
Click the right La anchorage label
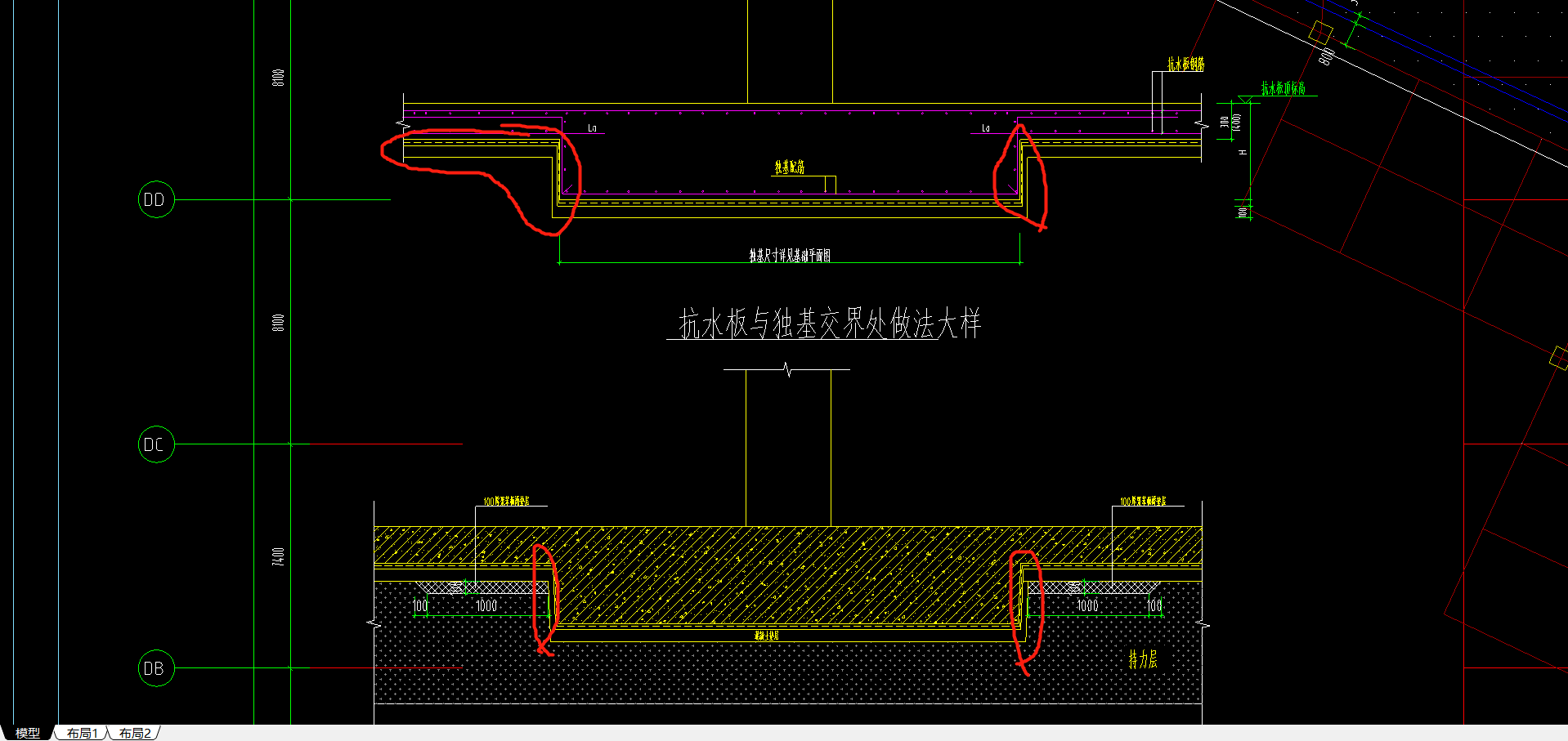click(986, 128)
